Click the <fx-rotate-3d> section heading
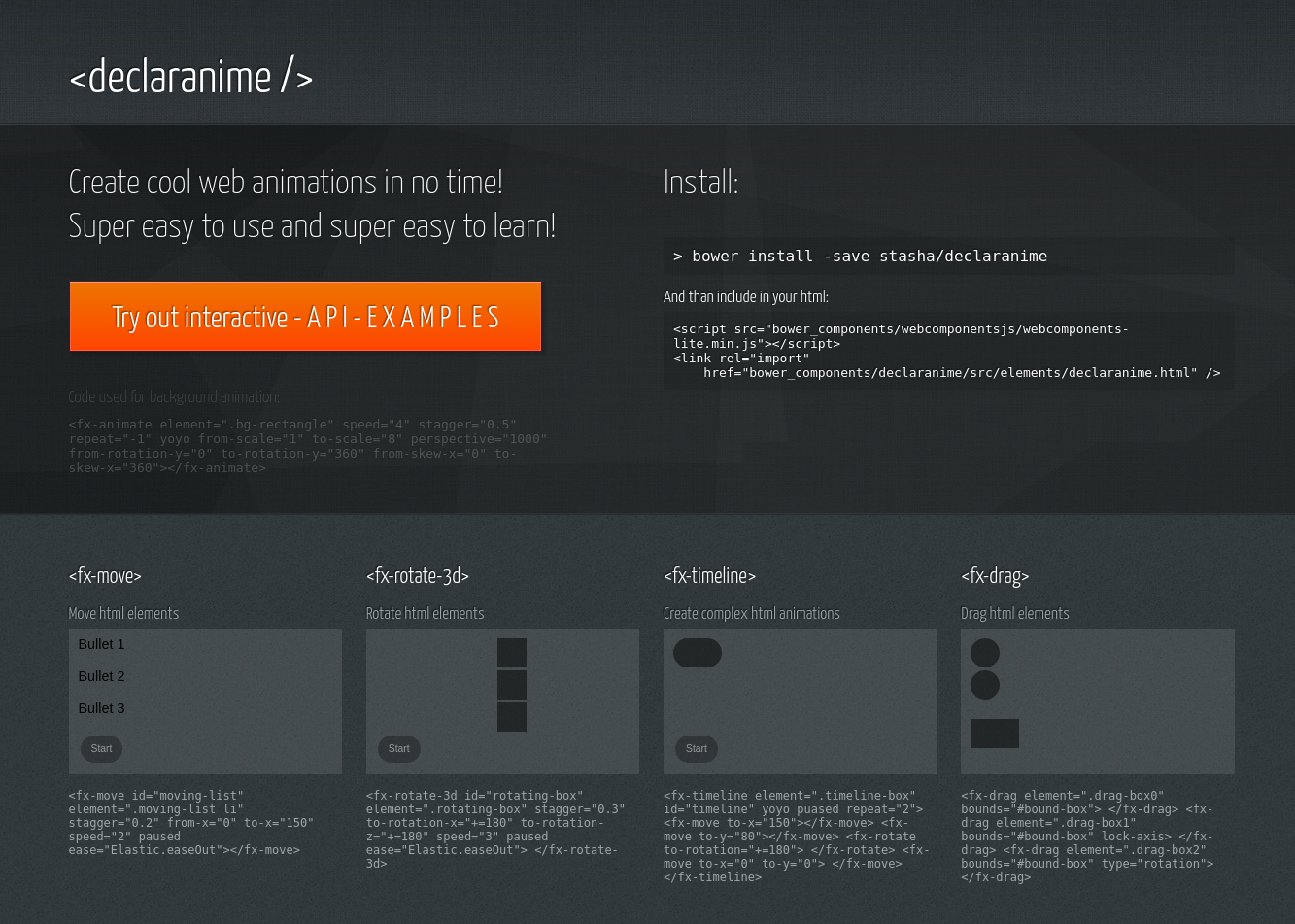The width and height of the screenshot is (1295, 924). [x=418, y=576]
